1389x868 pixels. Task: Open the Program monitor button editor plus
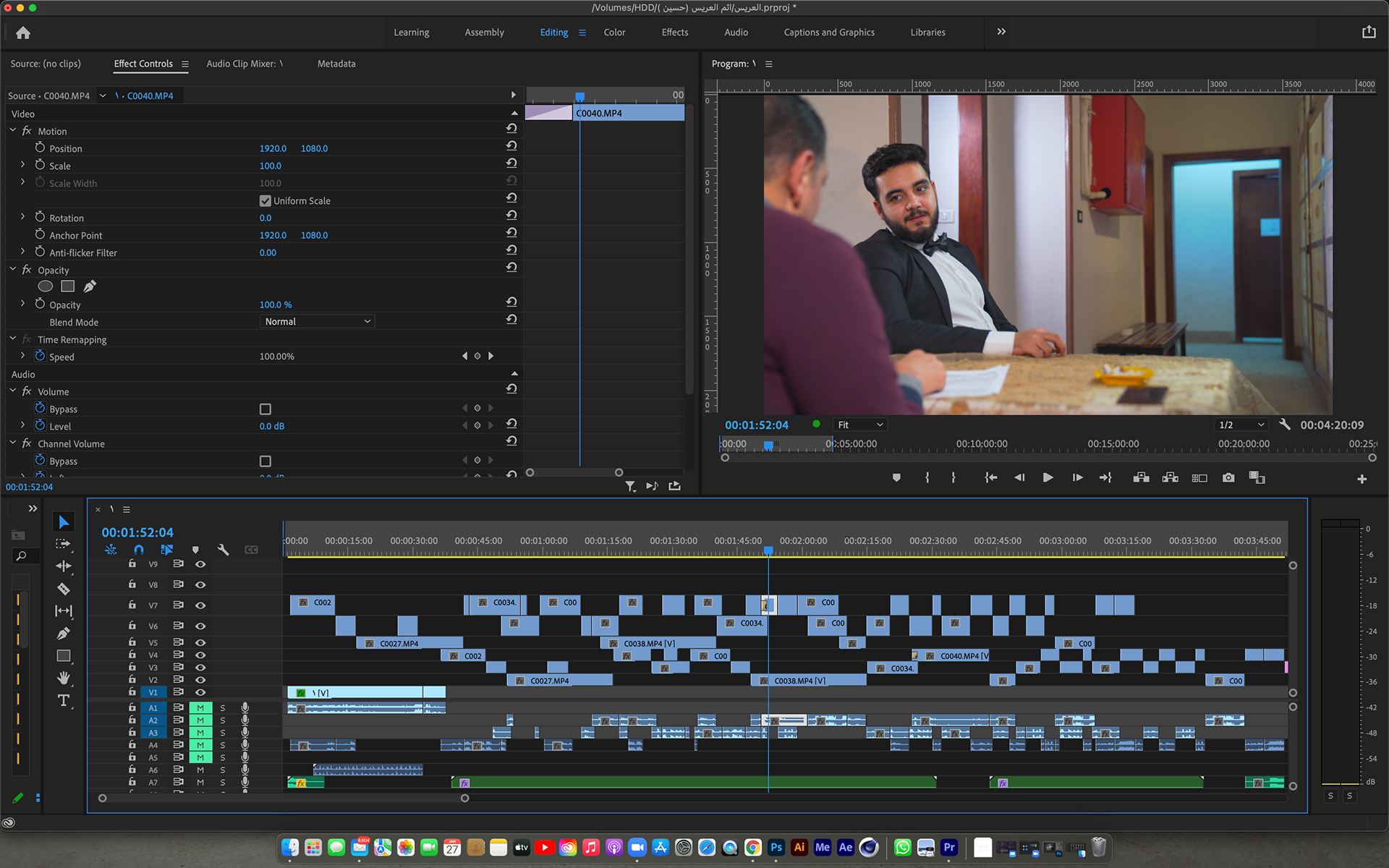click(1362, 479)
